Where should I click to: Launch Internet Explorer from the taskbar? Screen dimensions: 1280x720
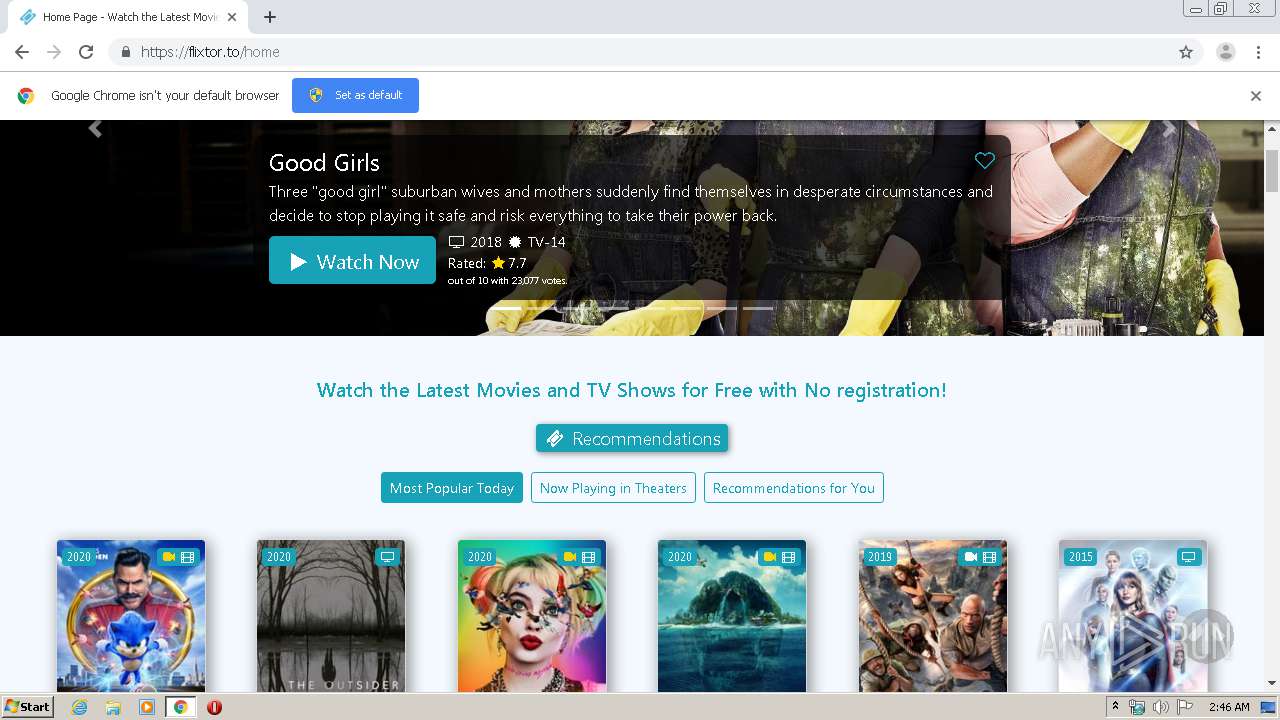(x=80, y=707)
